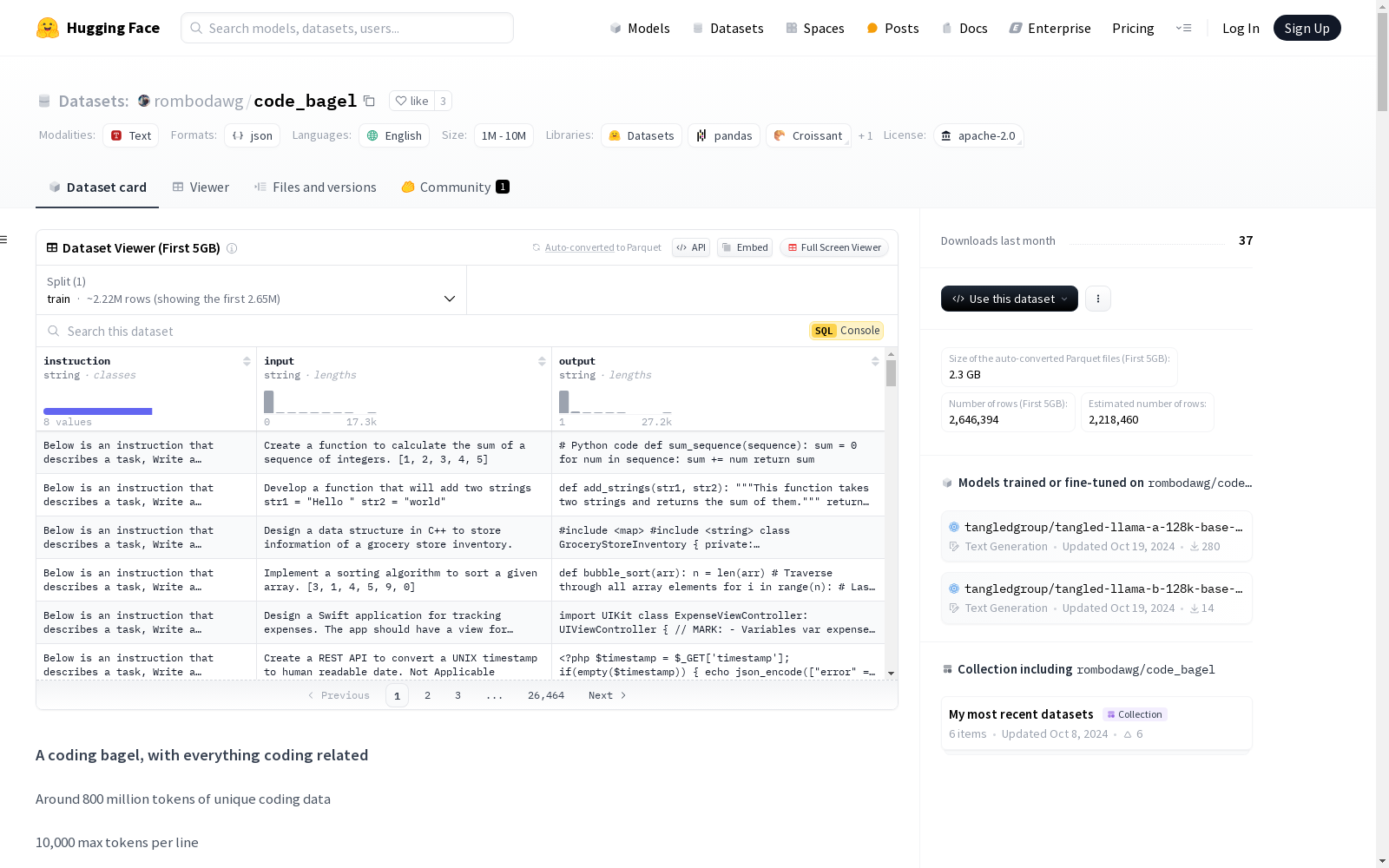1389x868 pixels.
Task: Copy the dataset name with the copy icon
Action: [x=369, y=102]
